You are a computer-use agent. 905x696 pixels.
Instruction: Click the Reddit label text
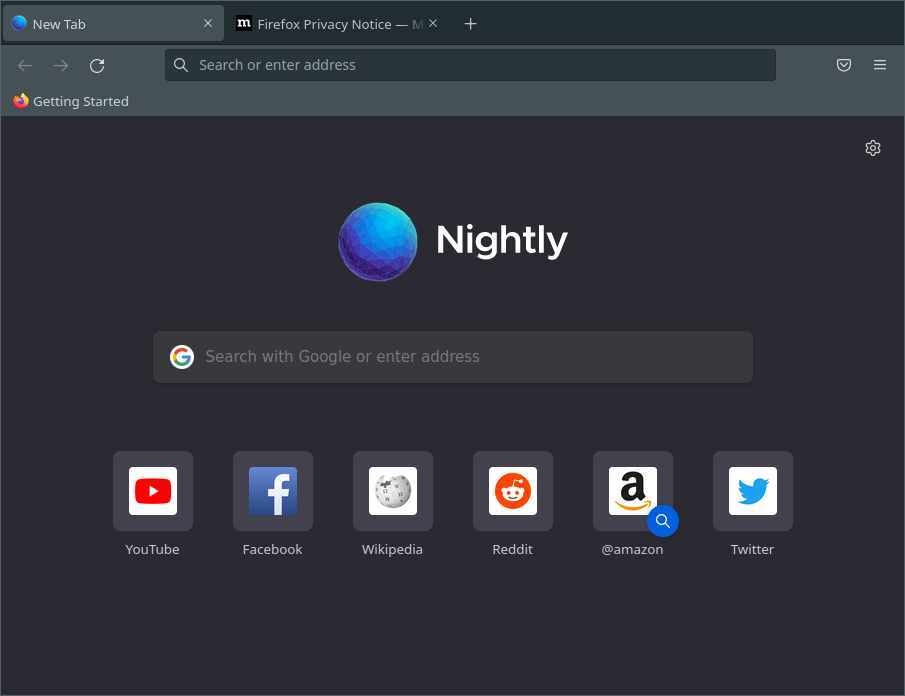point(513,549)
